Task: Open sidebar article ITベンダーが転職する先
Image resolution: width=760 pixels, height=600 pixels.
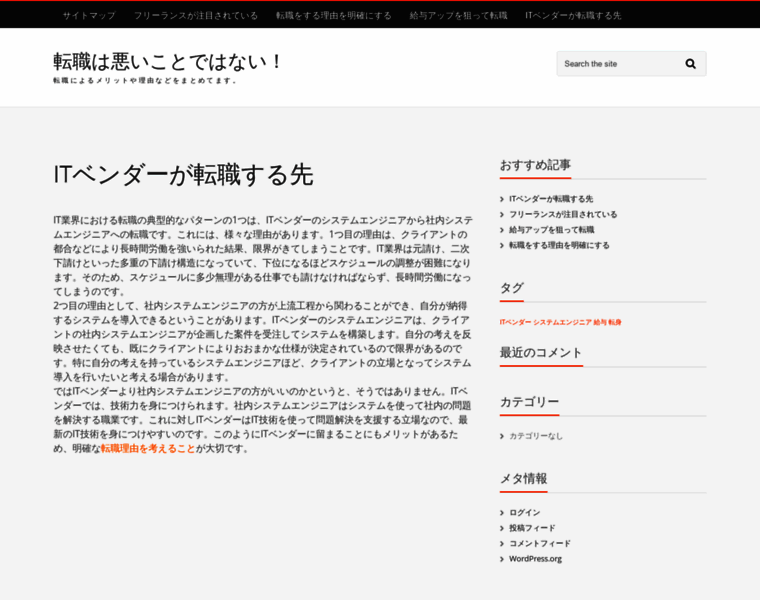Action: click(x=551, y=199)
